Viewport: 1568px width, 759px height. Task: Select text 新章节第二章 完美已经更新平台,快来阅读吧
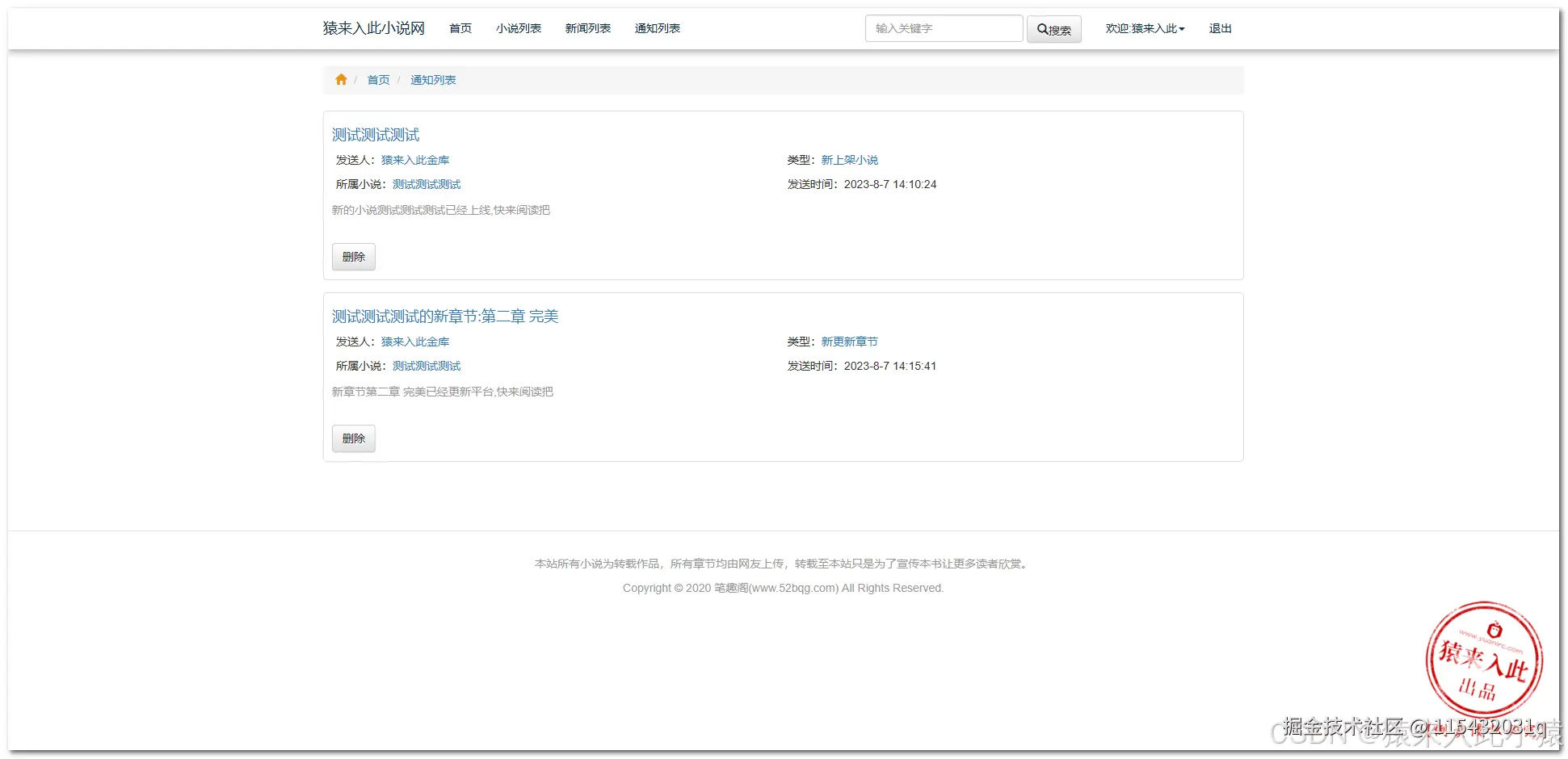(443, 392)
